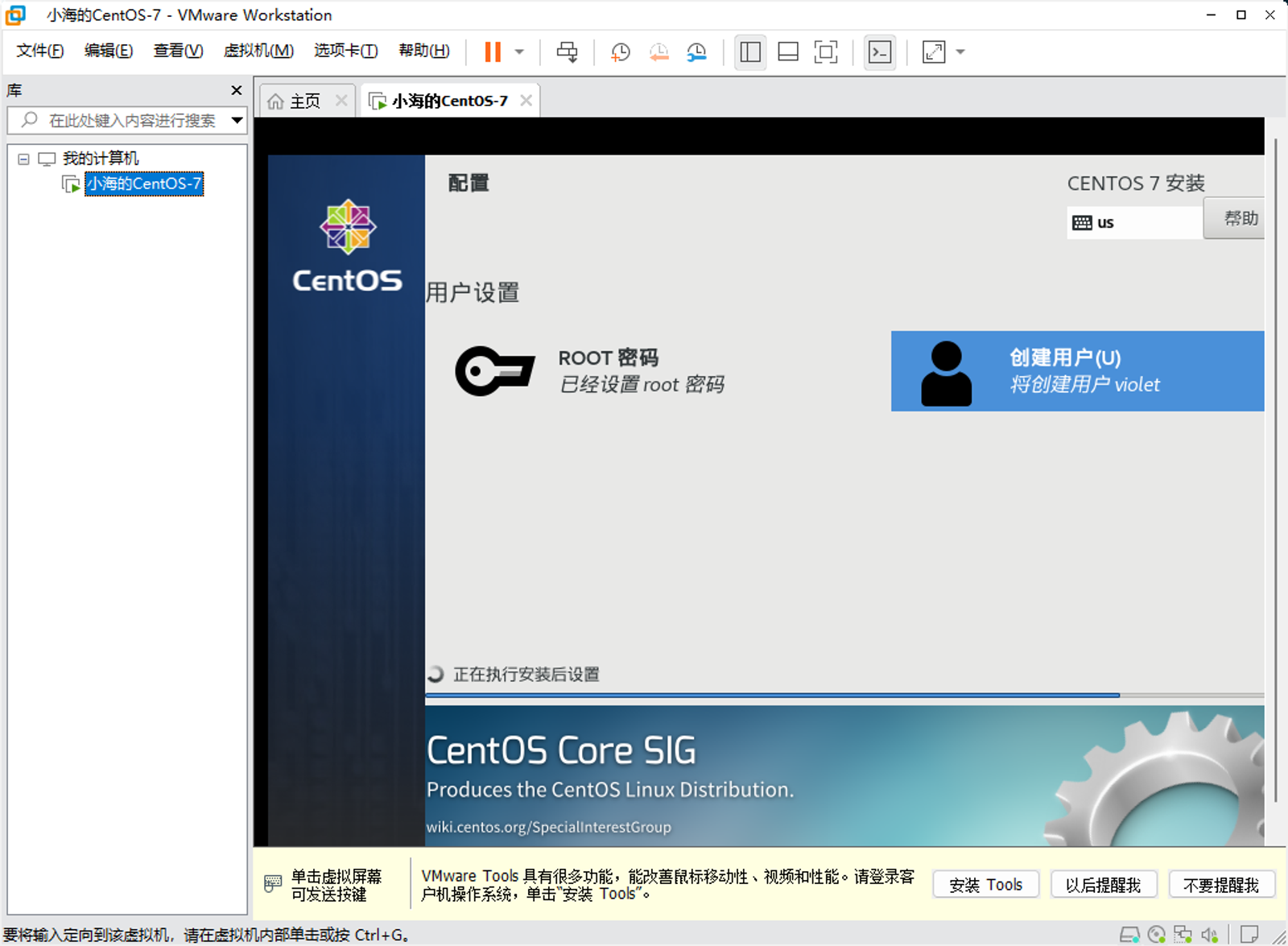Switch to the 小海的CentOS-7 tab
Viewport: 1288px width, 946px height.
coord(450,101)
